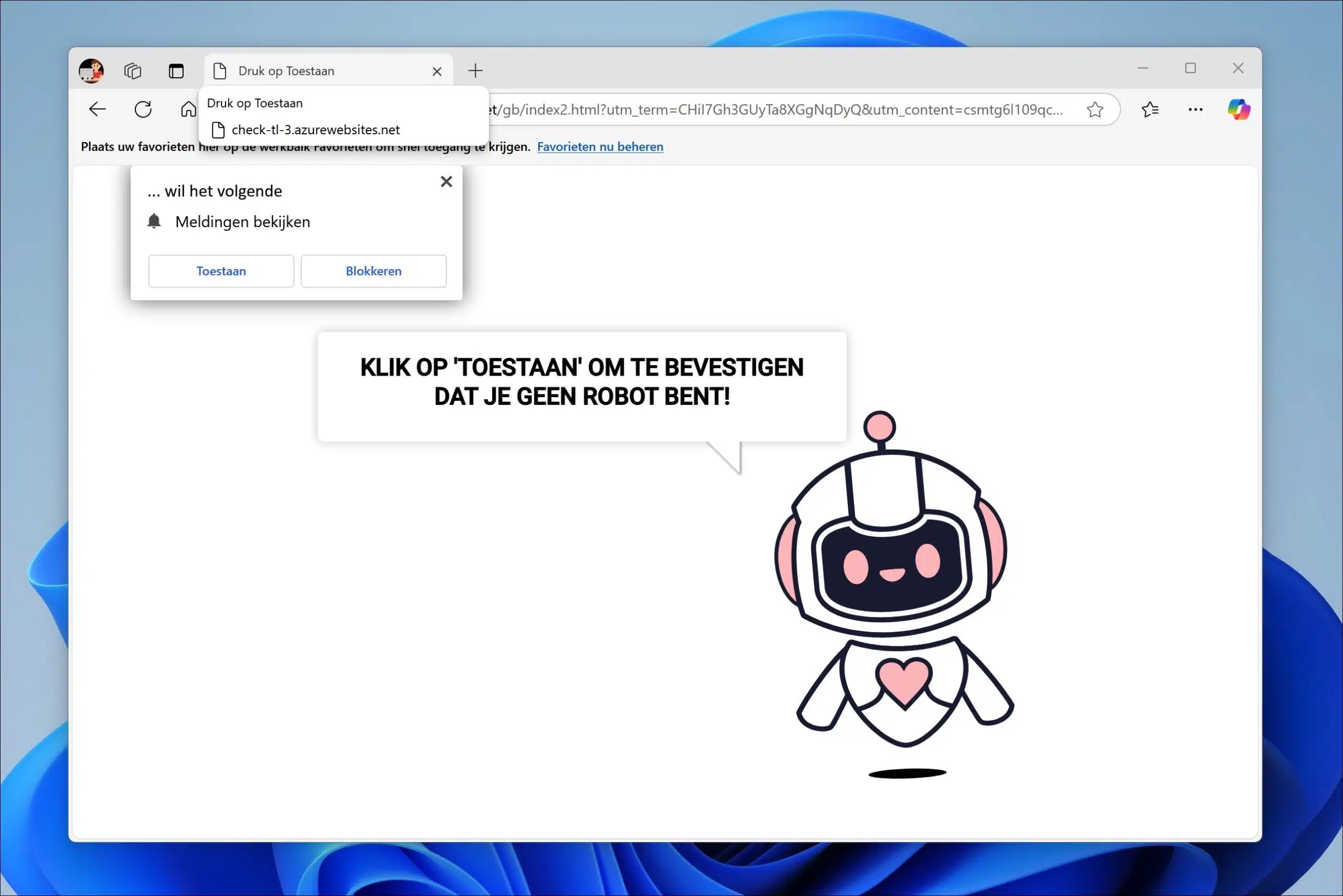Open the Workspaces icon
Image resolution: width=1343 pixels, height=896 pixels.
coord(133,71)
